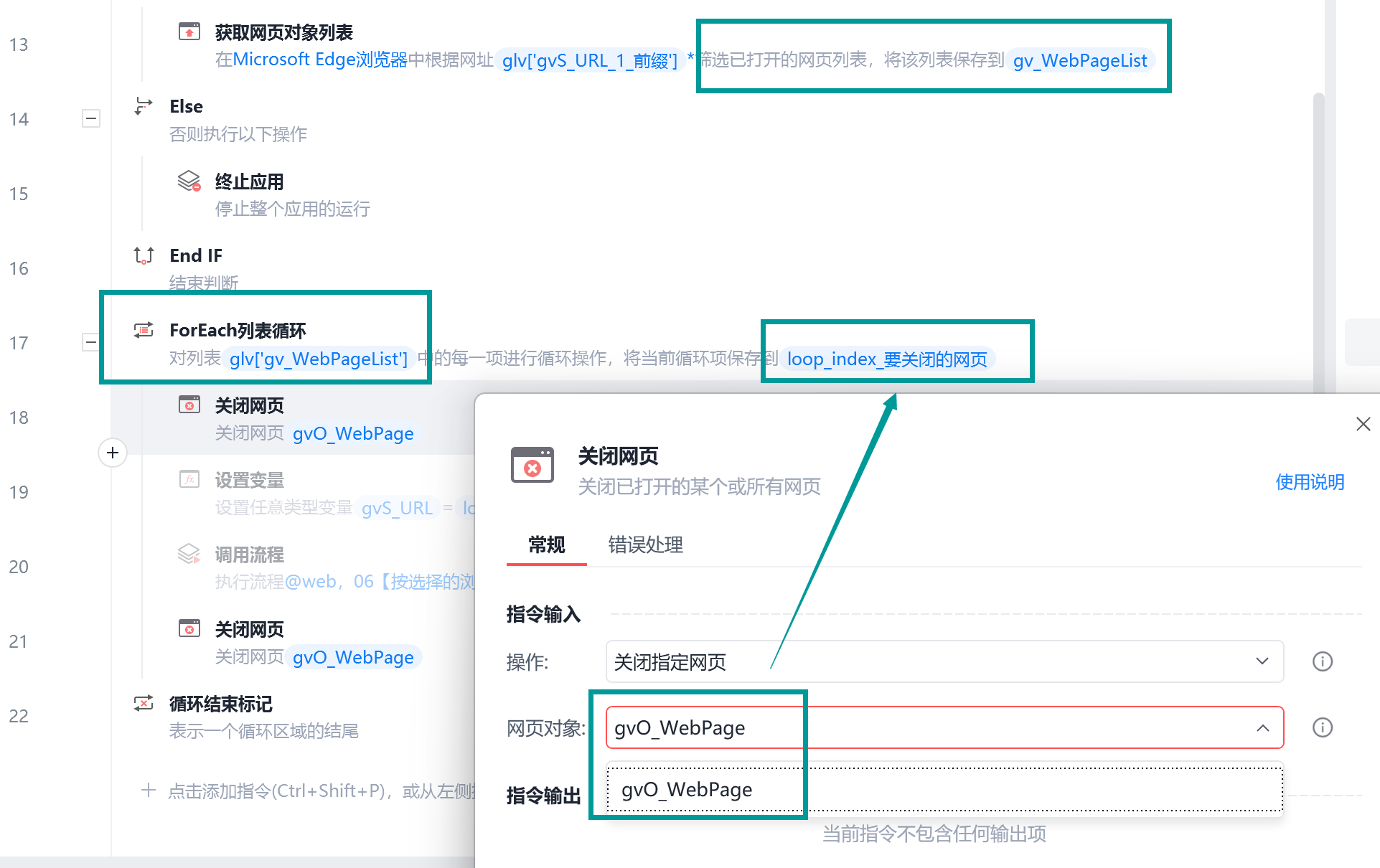Click the End IF icon

click(x=144, y=255)
